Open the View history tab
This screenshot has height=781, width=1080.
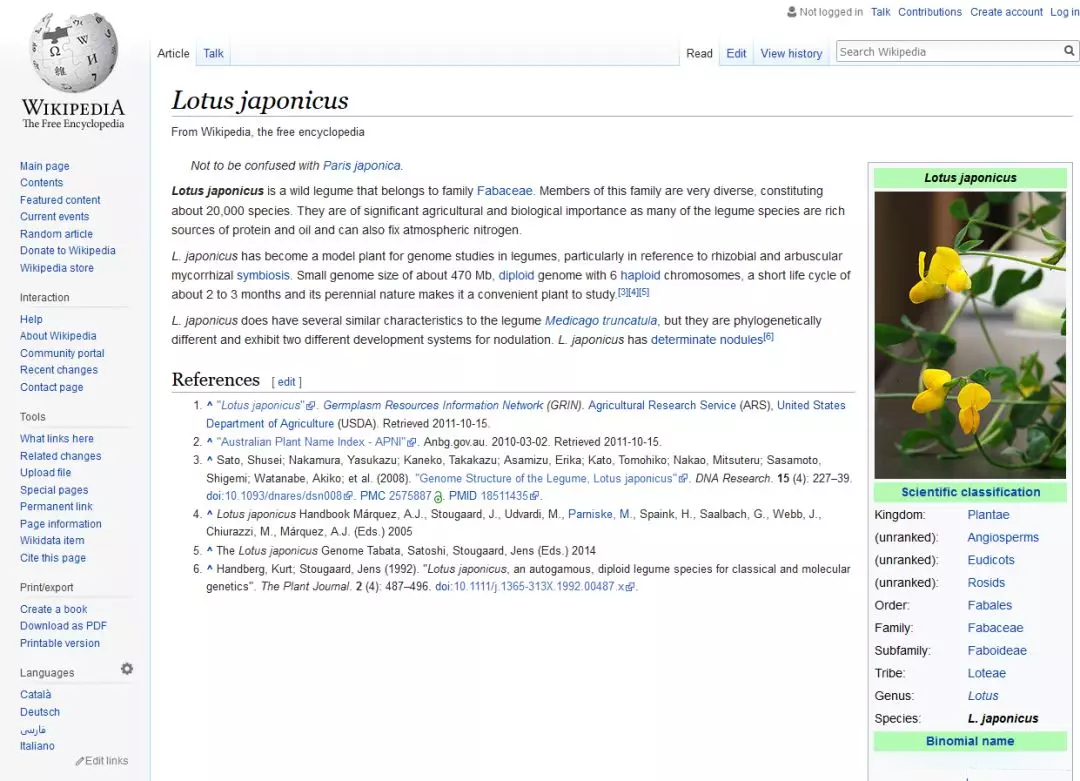(790, 54)
